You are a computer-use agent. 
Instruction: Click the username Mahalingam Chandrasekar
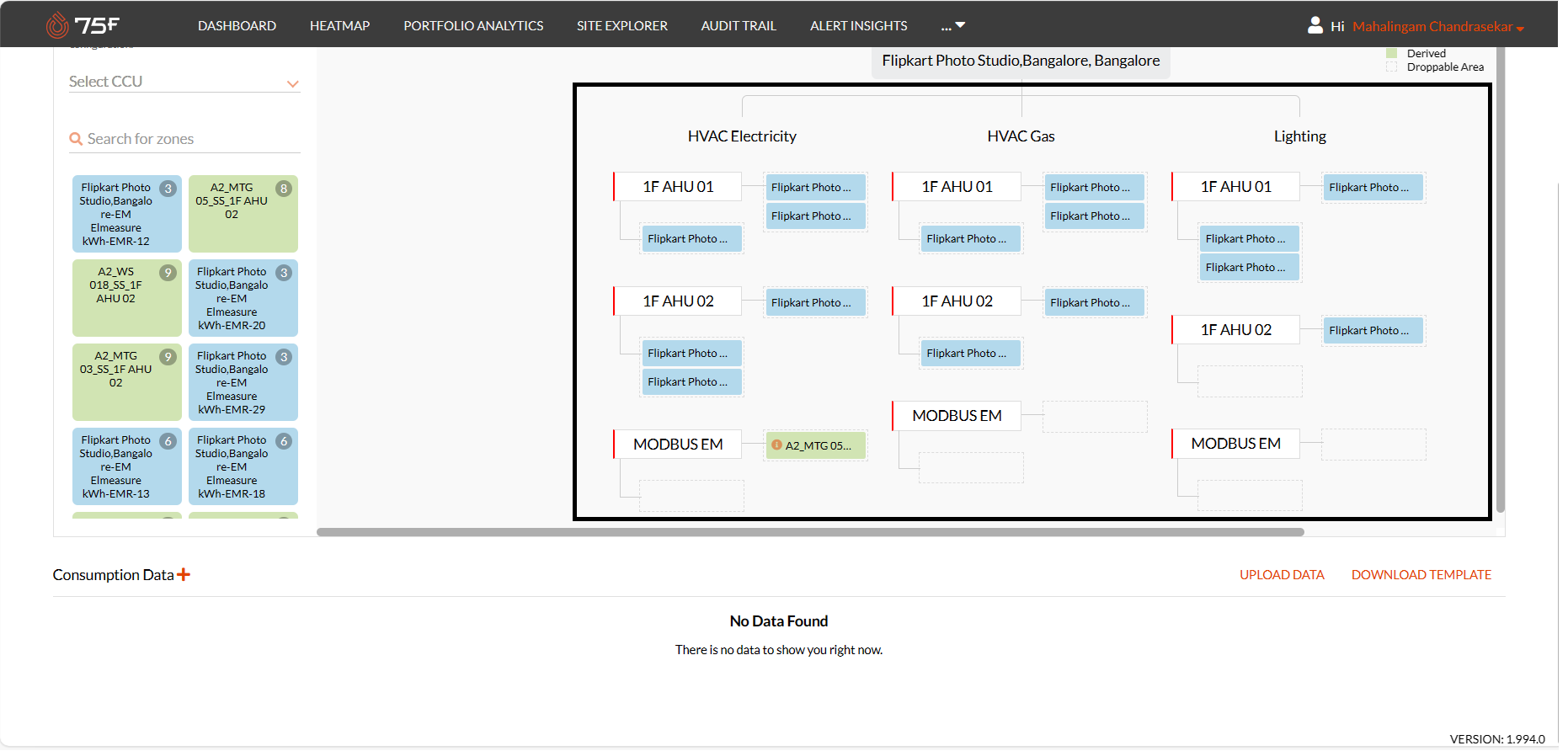[x=1432, y=26]
